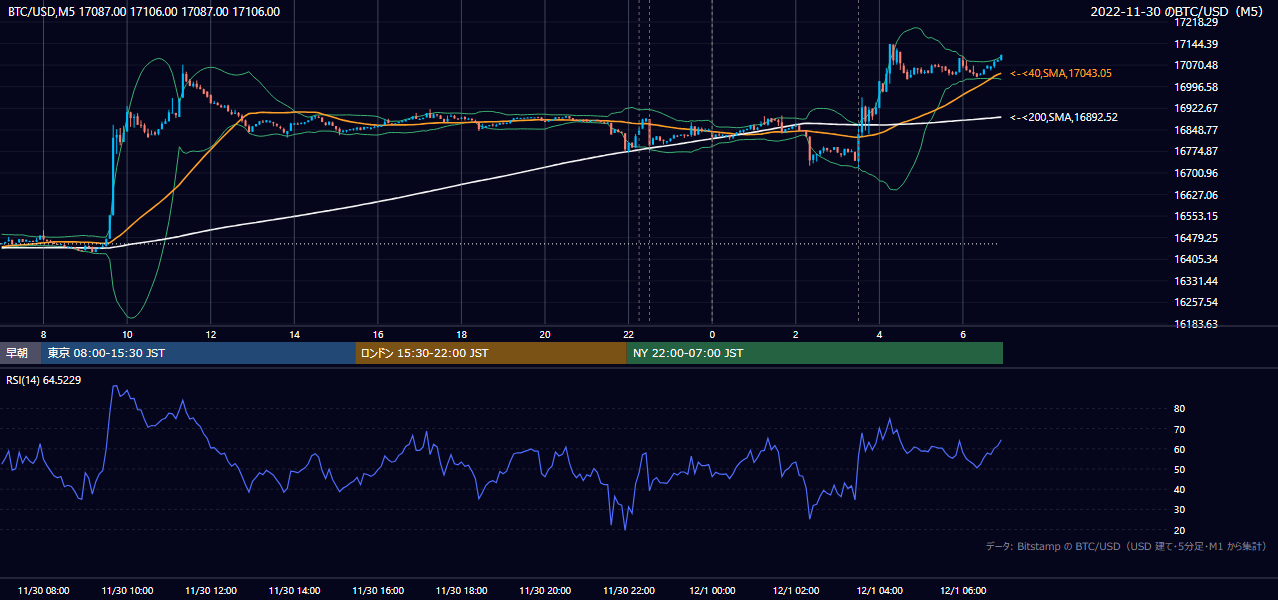This screenshot has height=600, width=1278.
Task: Click price axis value 16774.87
Action: pyautogui.click(x=1195, y=151)
